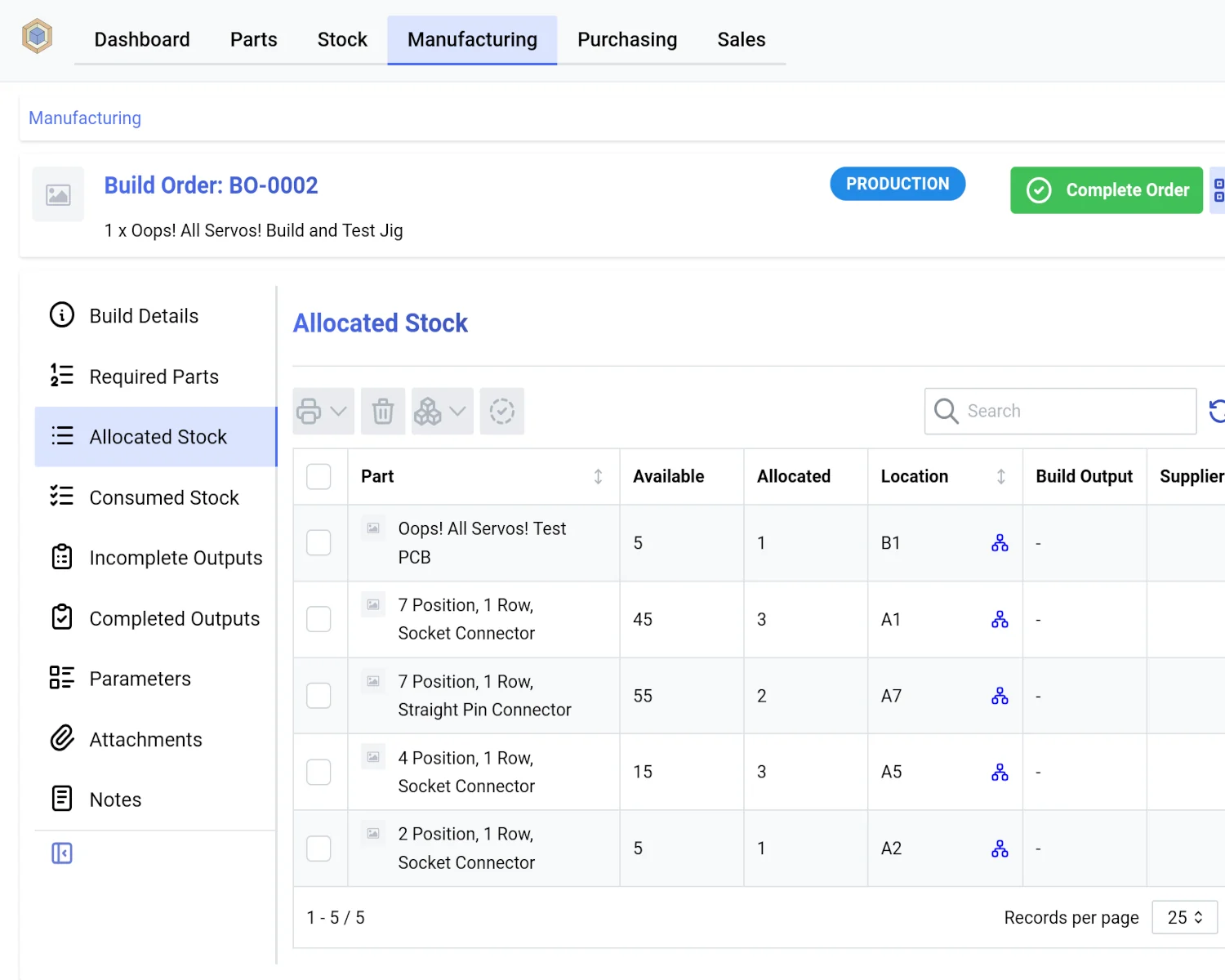Click the barcode actions icon beside Complete Order
1225x980 pixels.
(x=1218, y=190)
